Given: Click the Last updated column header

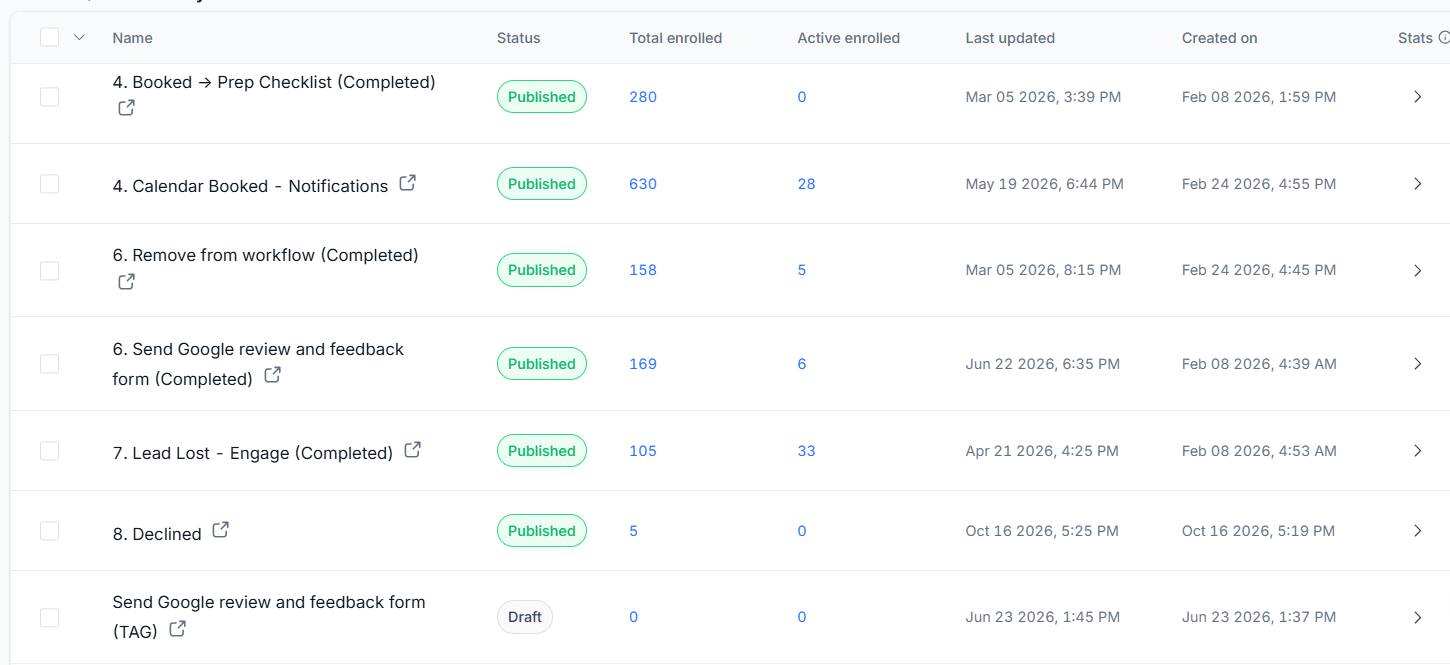Looking at the screenshot, I should (x=1010, y=38).
